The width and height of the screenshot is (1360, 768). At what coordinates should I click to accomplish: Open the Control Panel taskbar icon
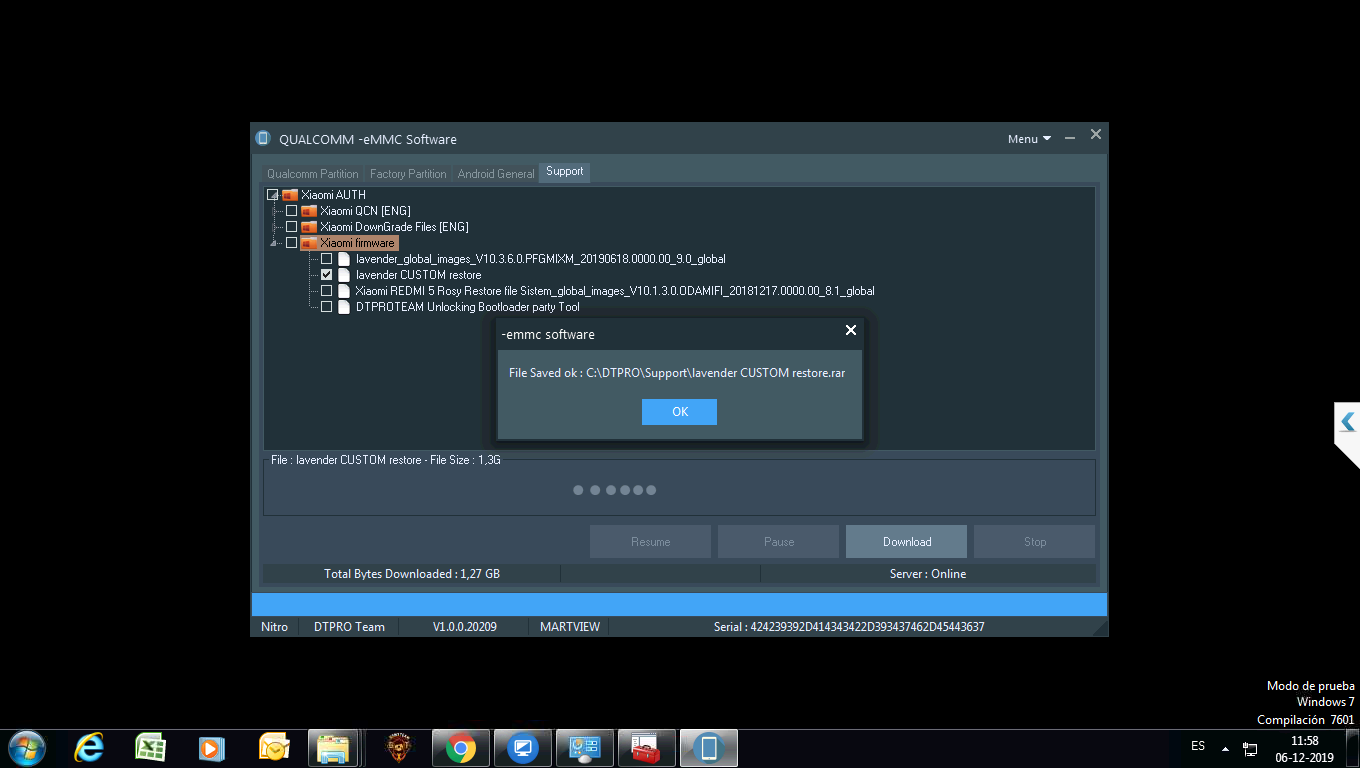[585, 748]
